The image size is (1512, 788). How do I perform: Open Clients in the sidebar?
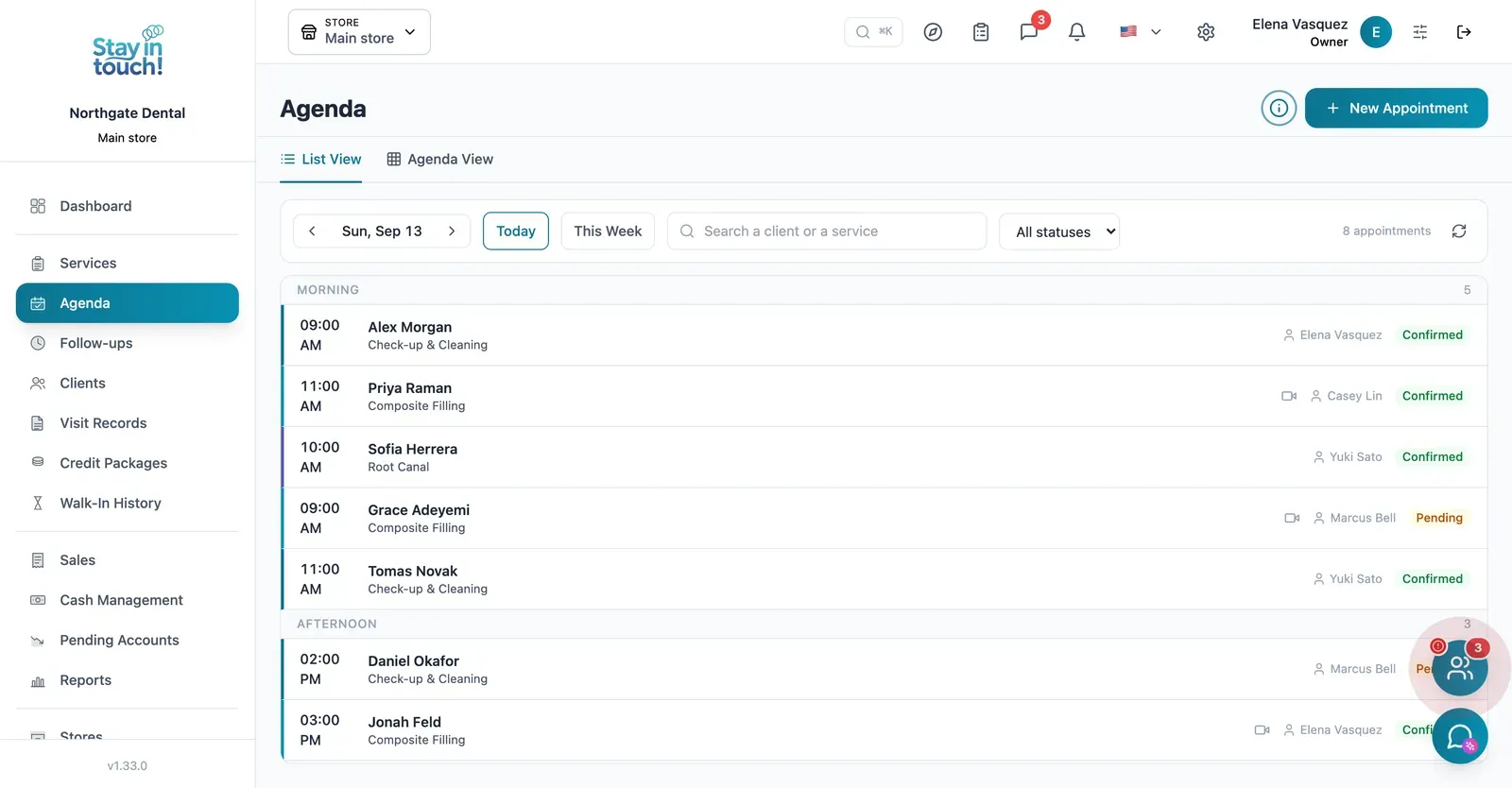pyautogui.click(x=128, y=384)
